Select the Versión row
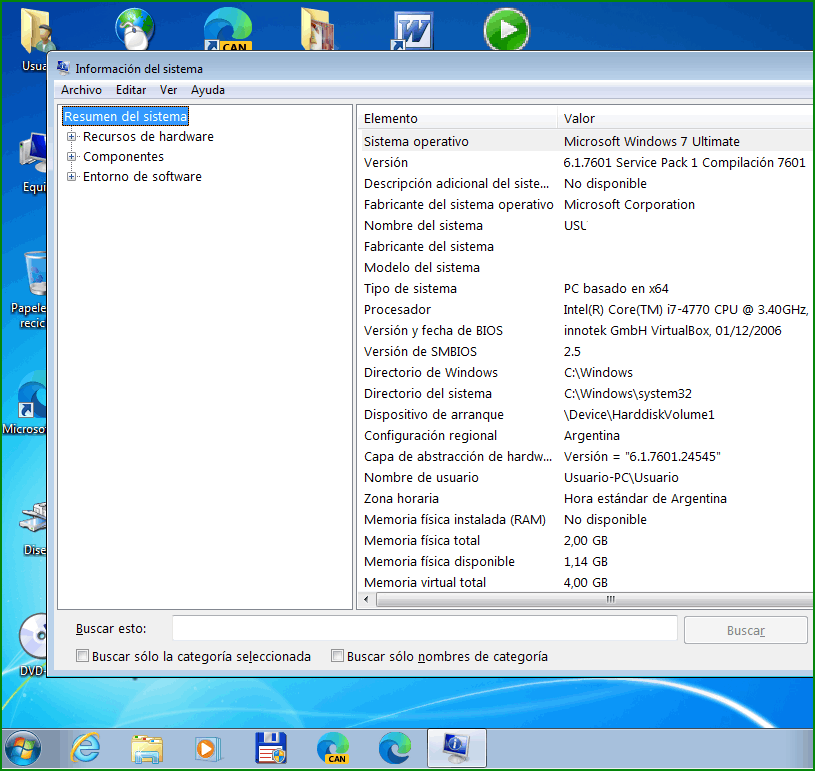 click(587, 162)
